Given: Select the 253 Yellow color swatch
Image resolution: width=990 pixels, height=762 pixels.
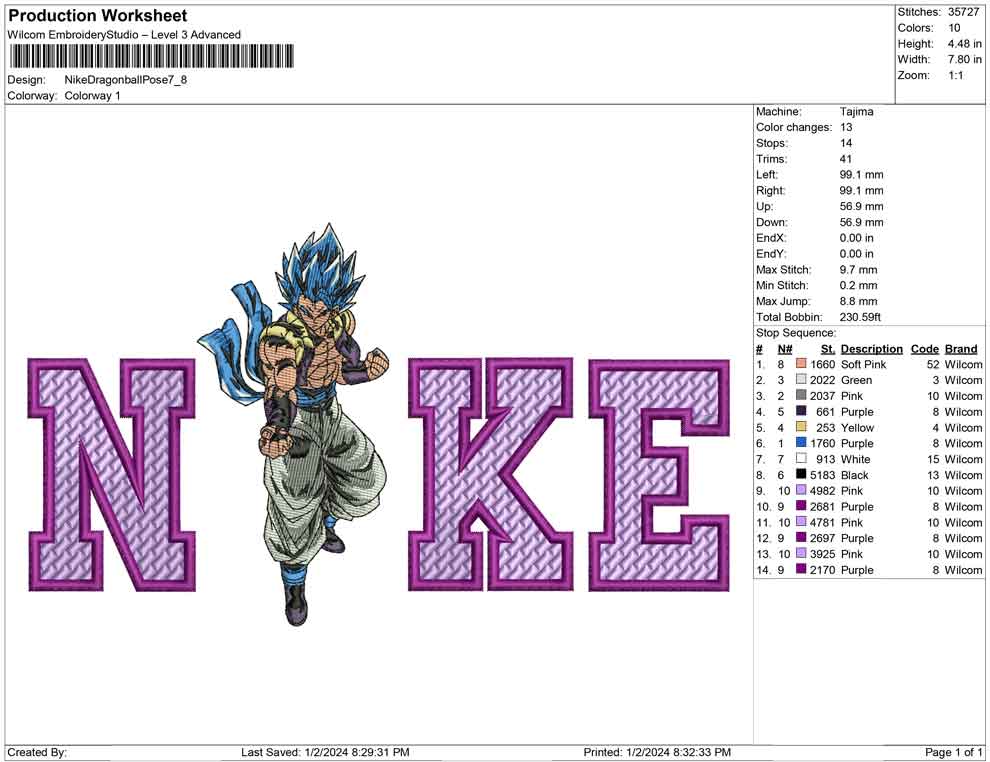Looking at the screenshot, I should pyautogui.click(x=801, y=427).
